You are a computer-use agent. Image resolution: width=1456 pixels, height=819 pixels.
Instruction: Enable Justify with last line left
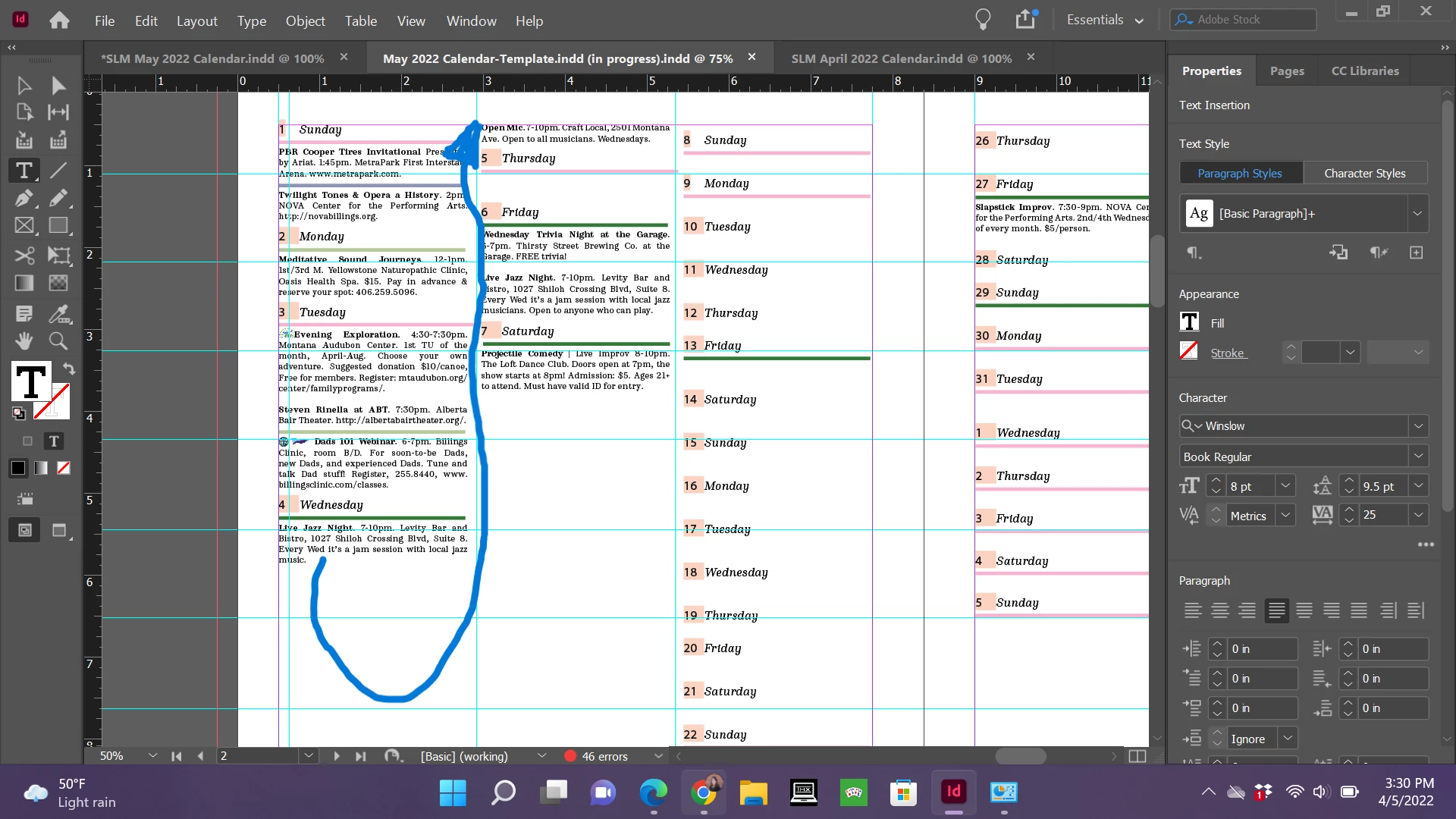(x=1276, y=610)
